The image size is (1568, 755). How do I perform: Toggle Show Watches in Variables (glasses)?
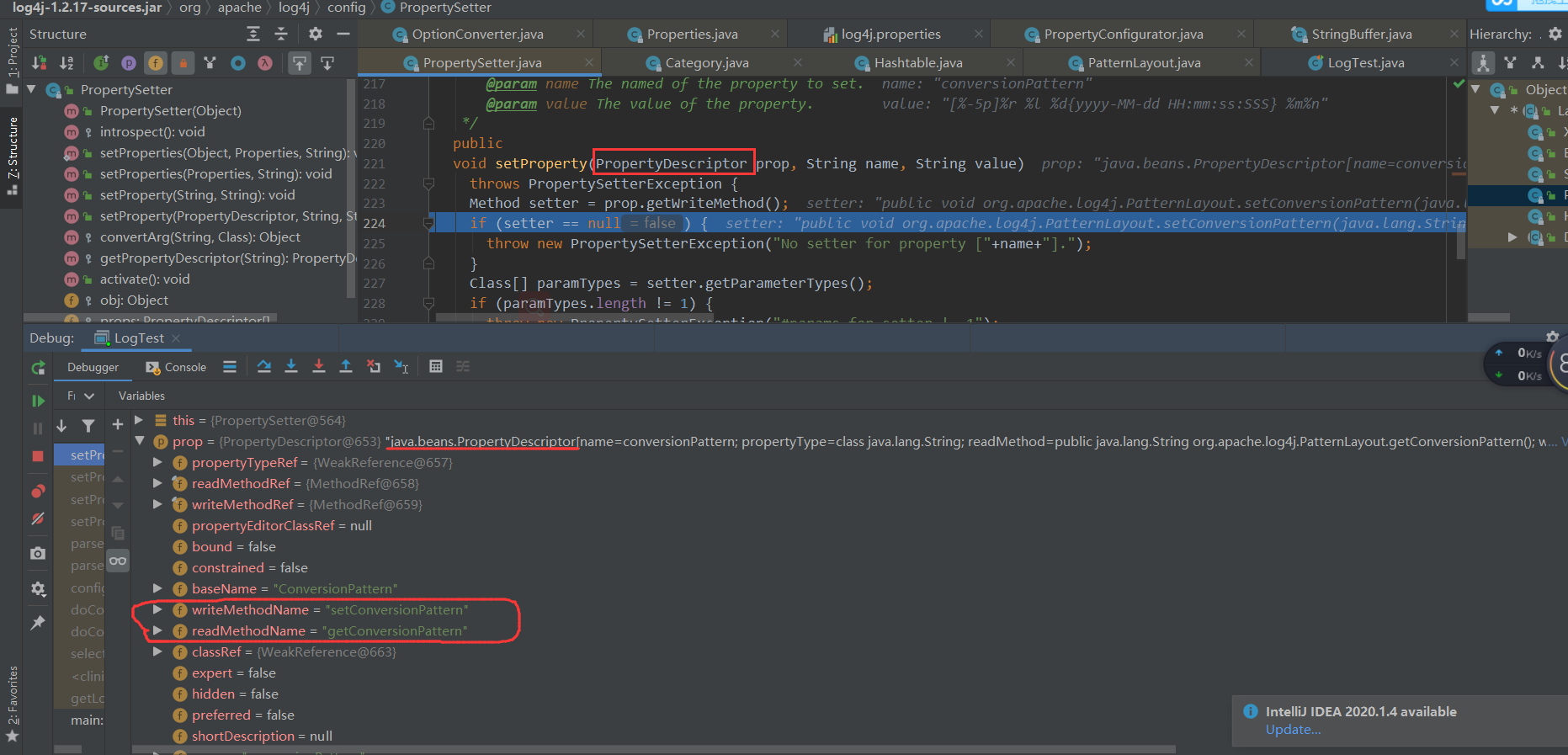[118, 561]
